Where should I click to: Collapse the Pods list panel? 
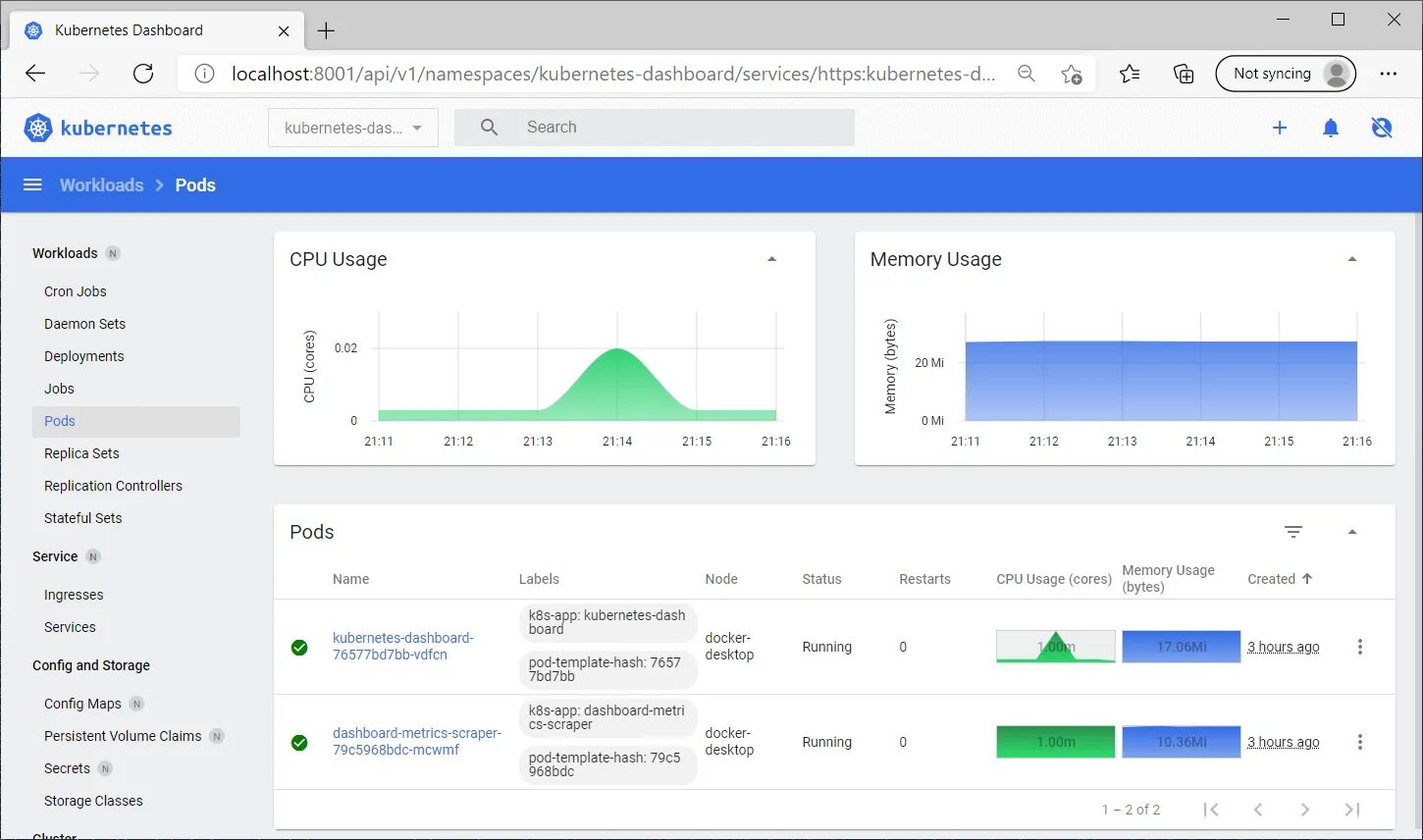[1352, 531]
